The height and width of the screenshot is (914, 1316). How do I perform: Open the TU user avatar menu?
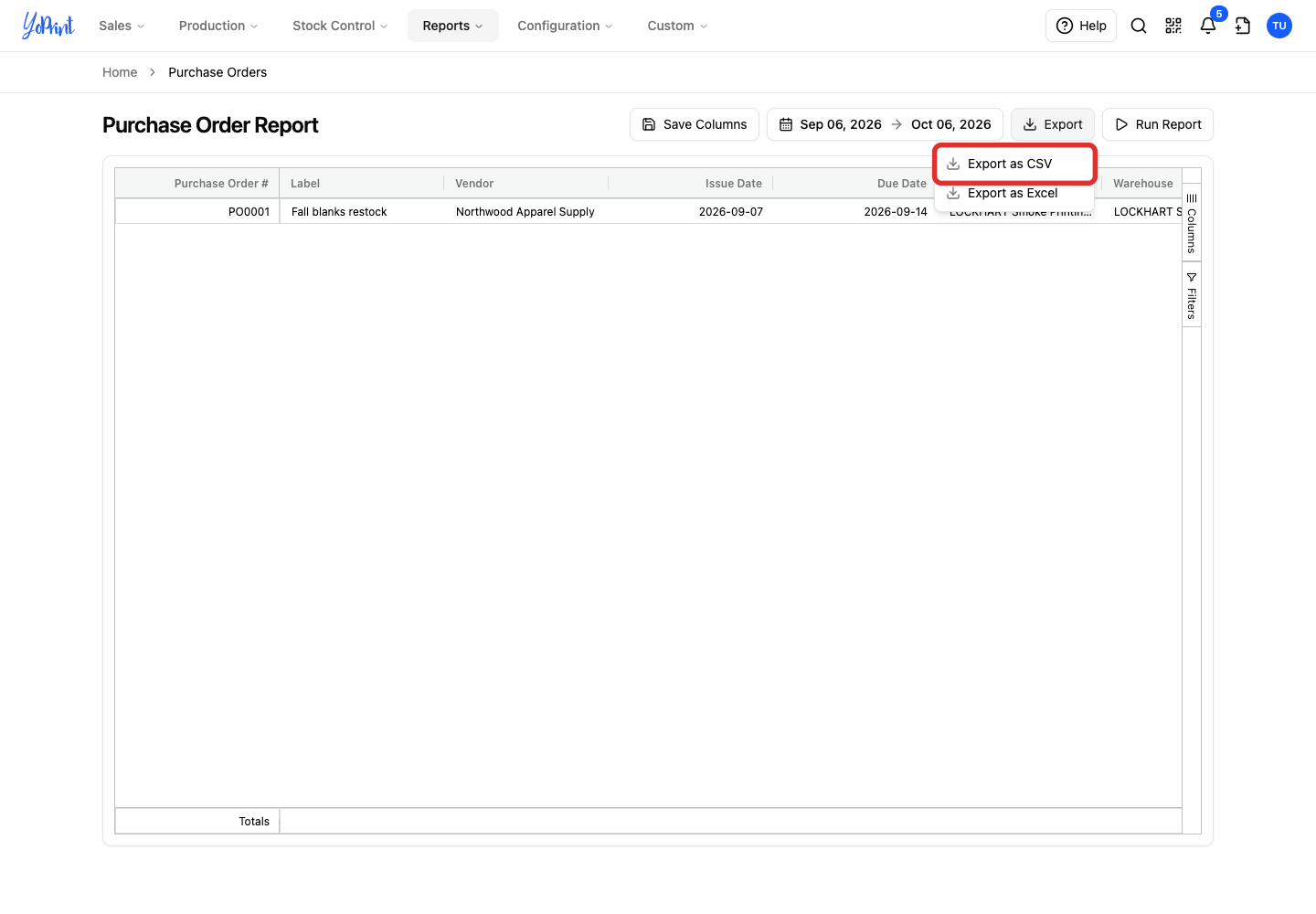1279,26
